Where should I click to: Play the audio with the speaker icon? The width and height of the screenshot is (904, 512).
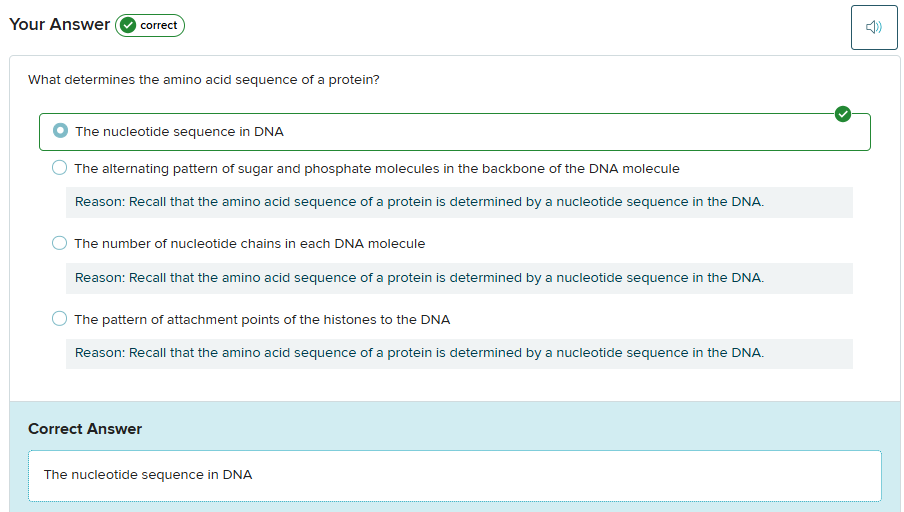tap(874, 27)
